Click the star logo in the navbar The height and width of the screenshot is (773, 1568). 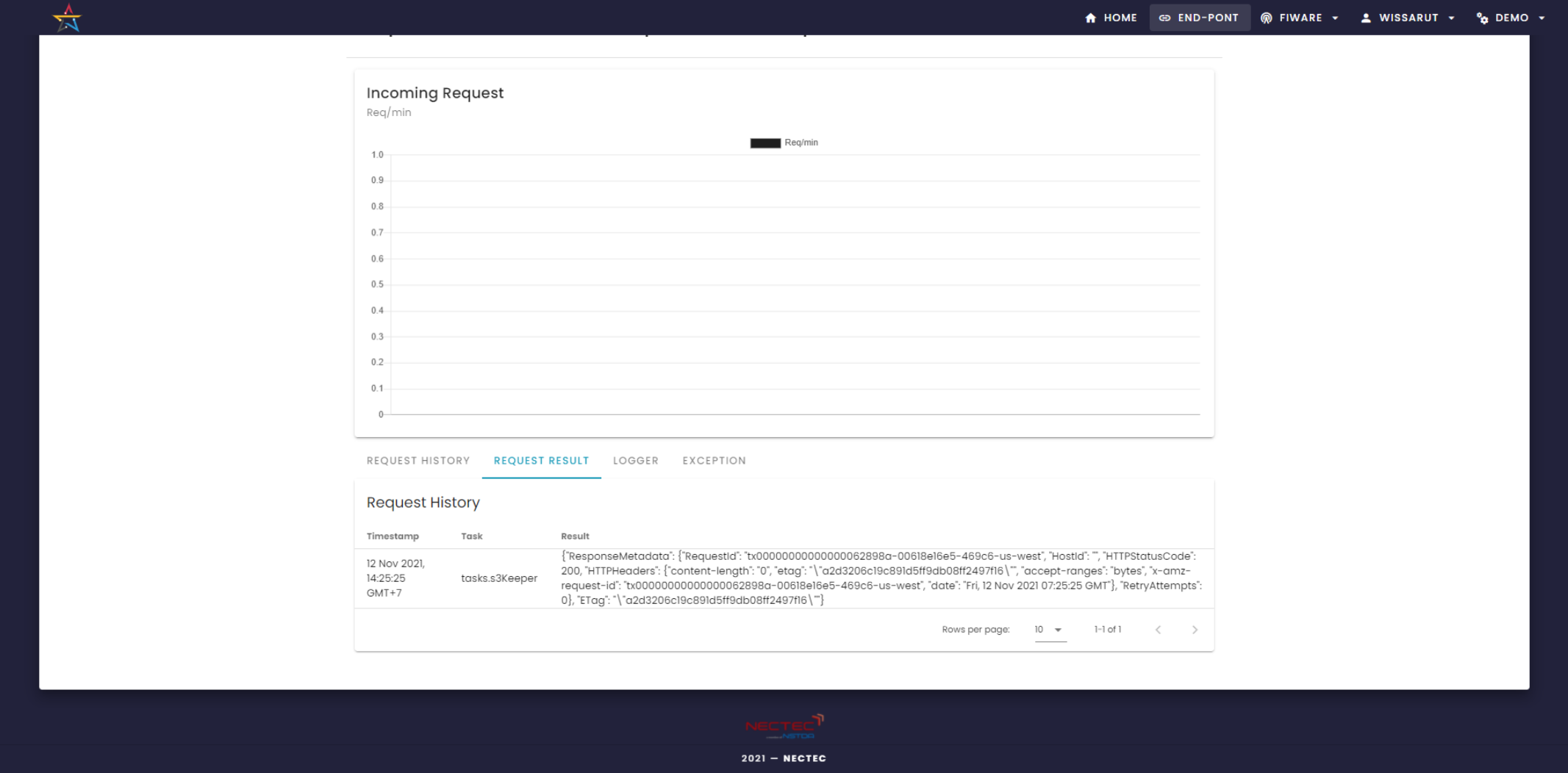click(68, 18)
